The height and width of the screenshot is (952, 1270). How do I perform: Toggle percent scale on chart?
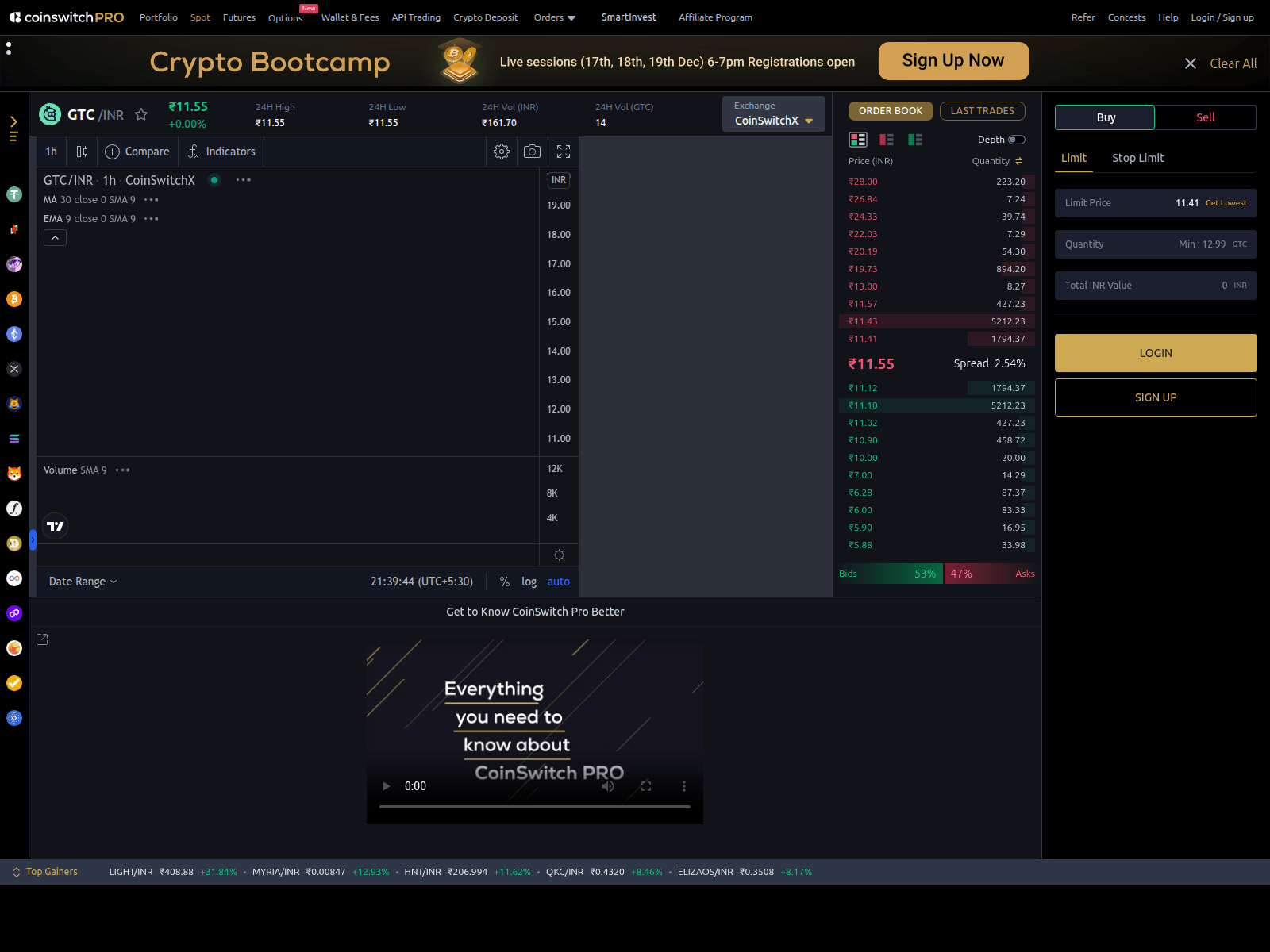coord(504,582)
